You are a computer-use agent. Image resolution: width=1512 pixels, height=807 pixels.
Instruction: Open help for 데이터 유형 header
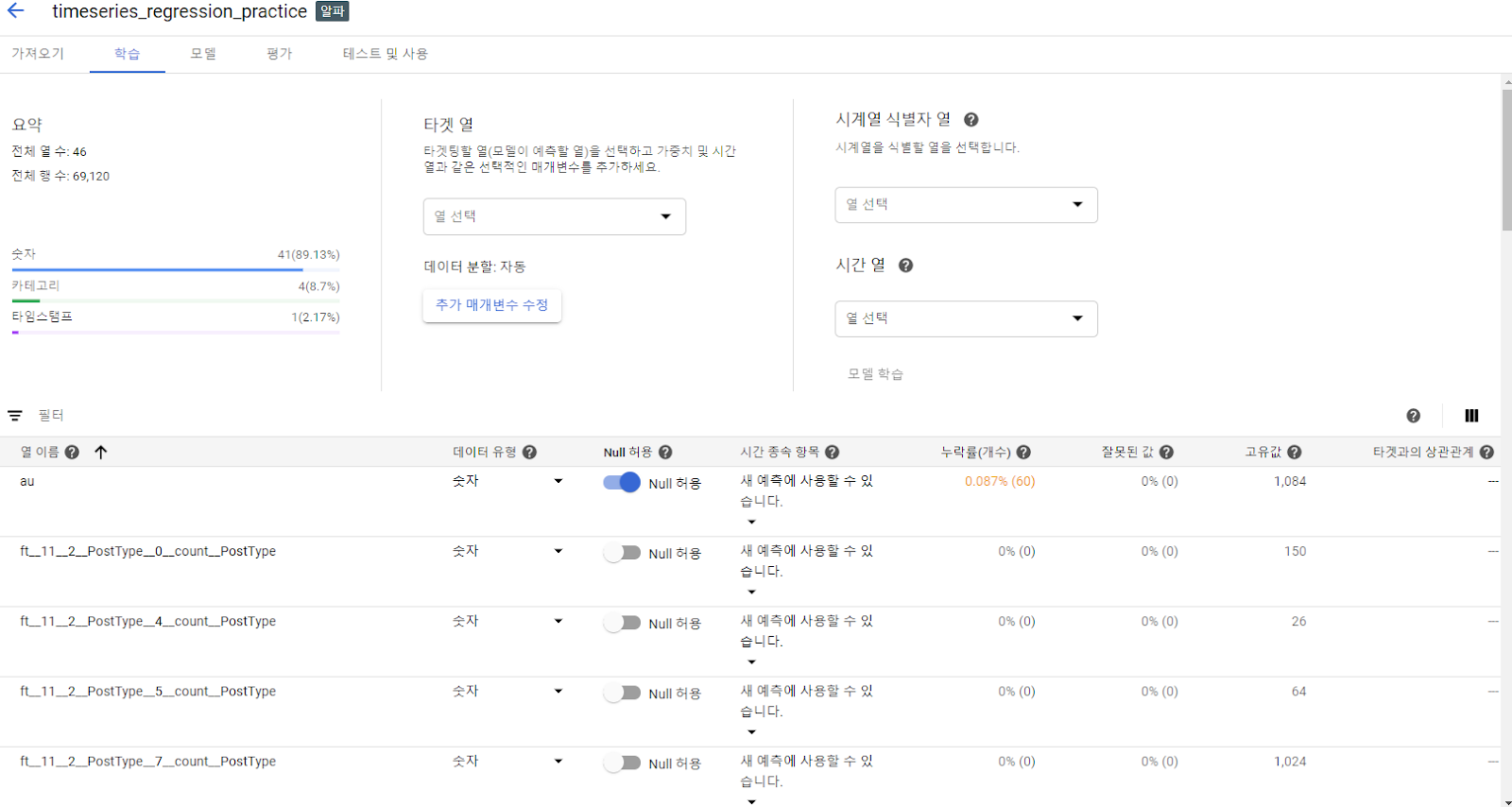click(x=529, y=453)
